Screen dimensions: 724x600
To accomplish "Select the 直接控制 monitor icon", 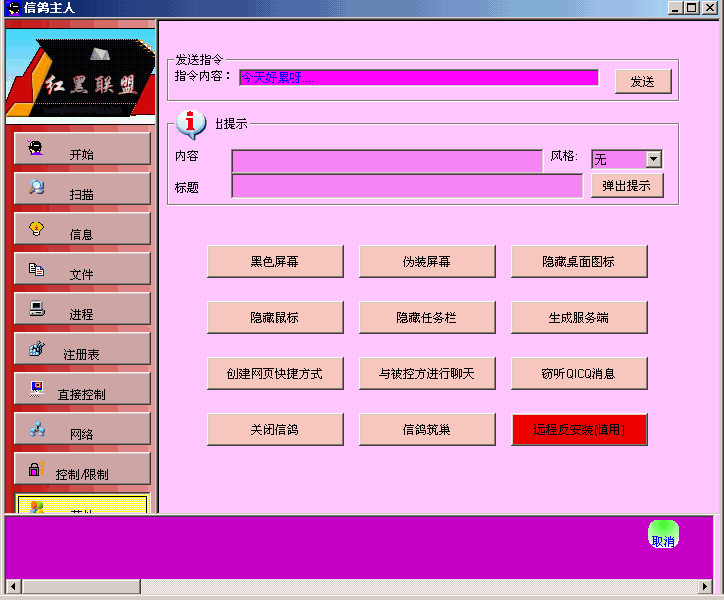I will click(x=36, y=388).
